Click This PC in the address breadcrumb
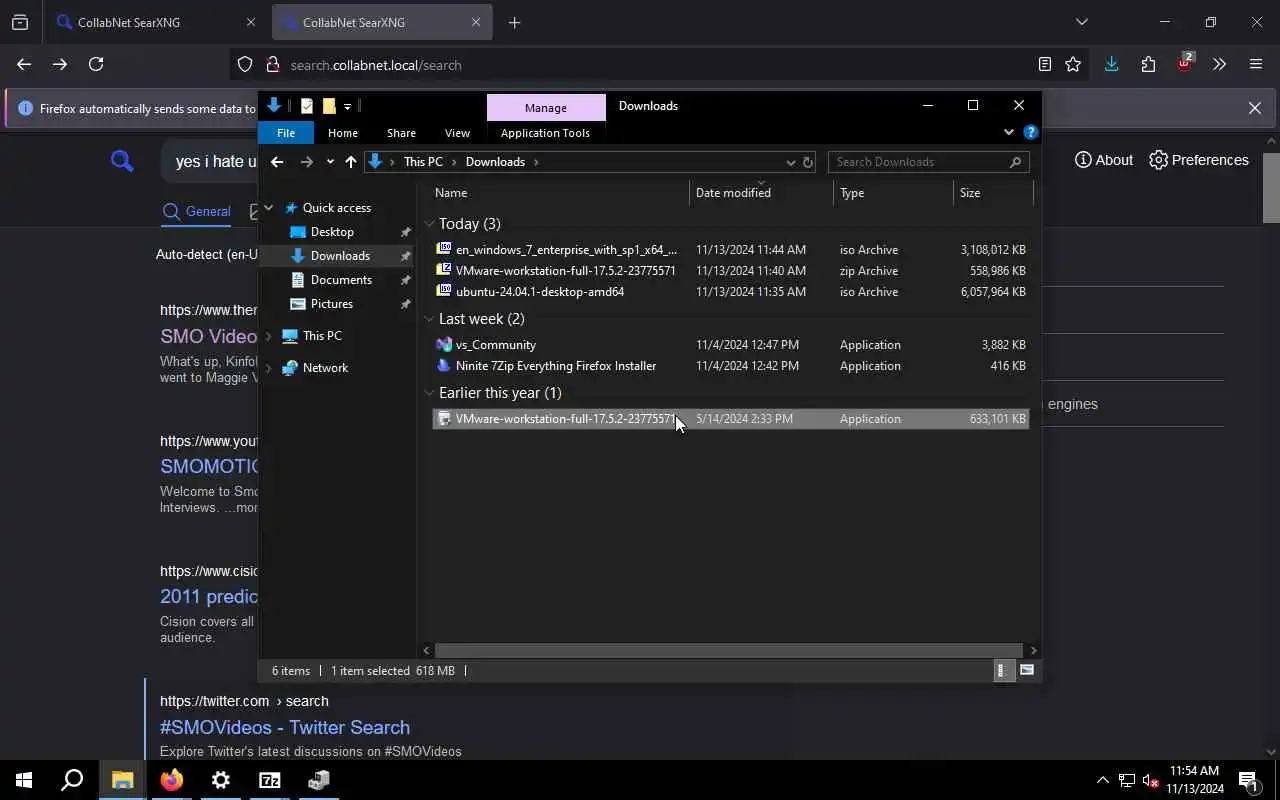Viewport: 1280px width, 800px height. [x=423, y=162]
